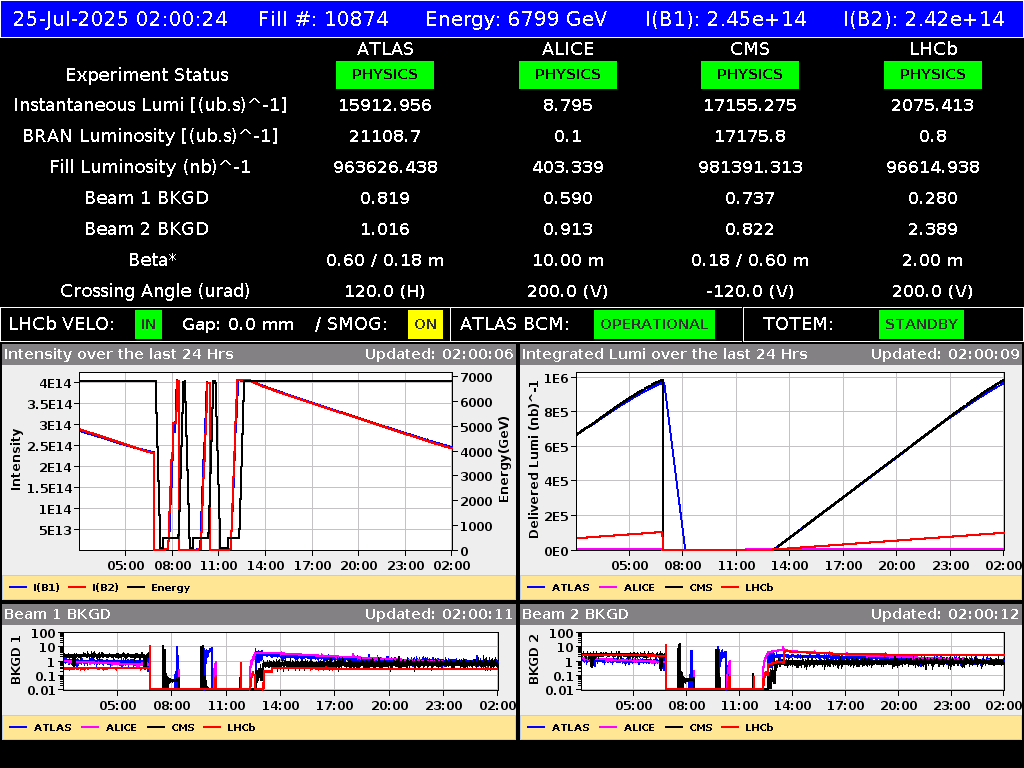Click the 'Beam 1 BKGD' chart panel title
Image resolution: width=1024 pixels, height=768 pixels.
[x=57, y=614]
